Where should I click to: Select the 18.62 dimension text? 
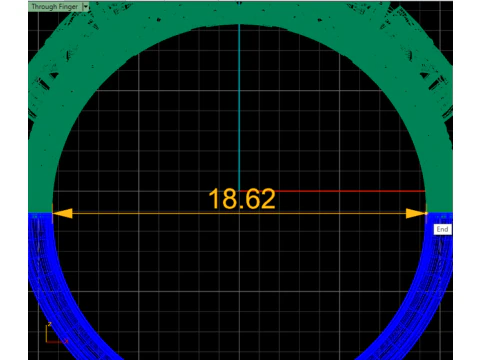242,199
